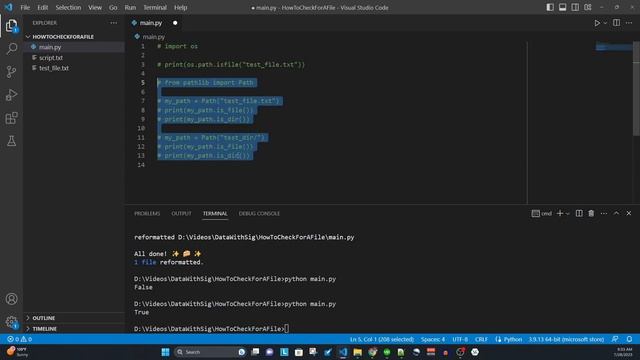Select the TERMINAL tab
Screen dimensions: 640x360
coord(215,213)
